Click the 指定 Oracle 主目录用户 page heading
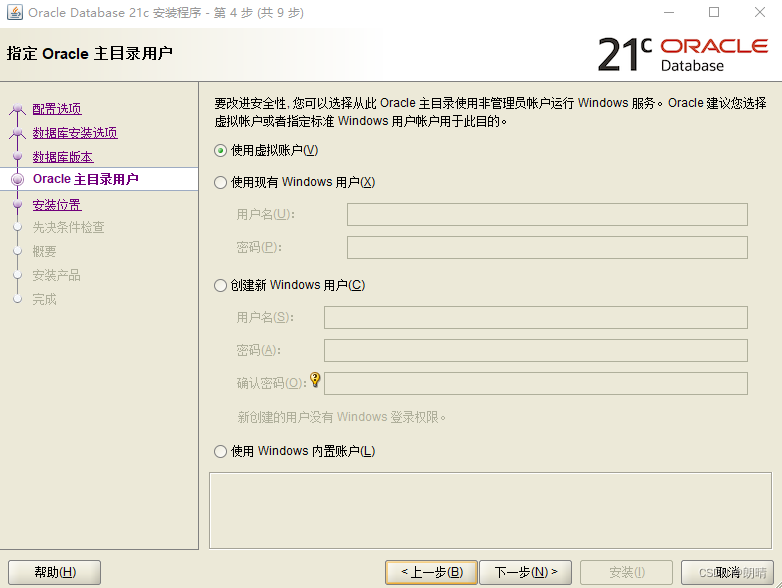This screenshot has width=782, height=588. [90, 53]
